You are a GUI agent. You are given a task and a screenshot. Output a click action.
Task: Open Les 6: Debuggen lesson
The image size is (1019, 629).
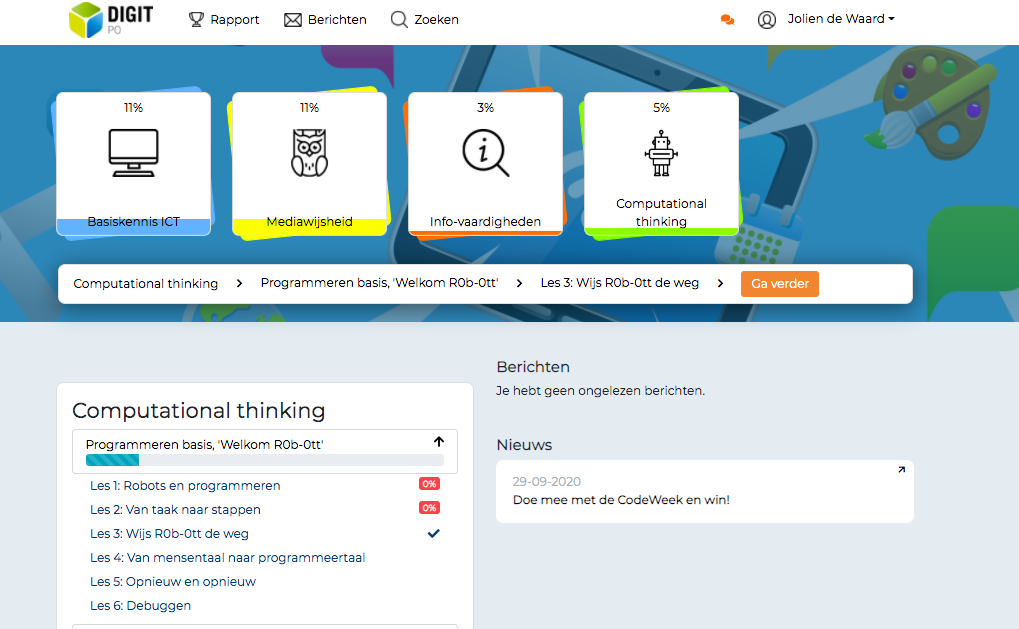tap(140, 606)
